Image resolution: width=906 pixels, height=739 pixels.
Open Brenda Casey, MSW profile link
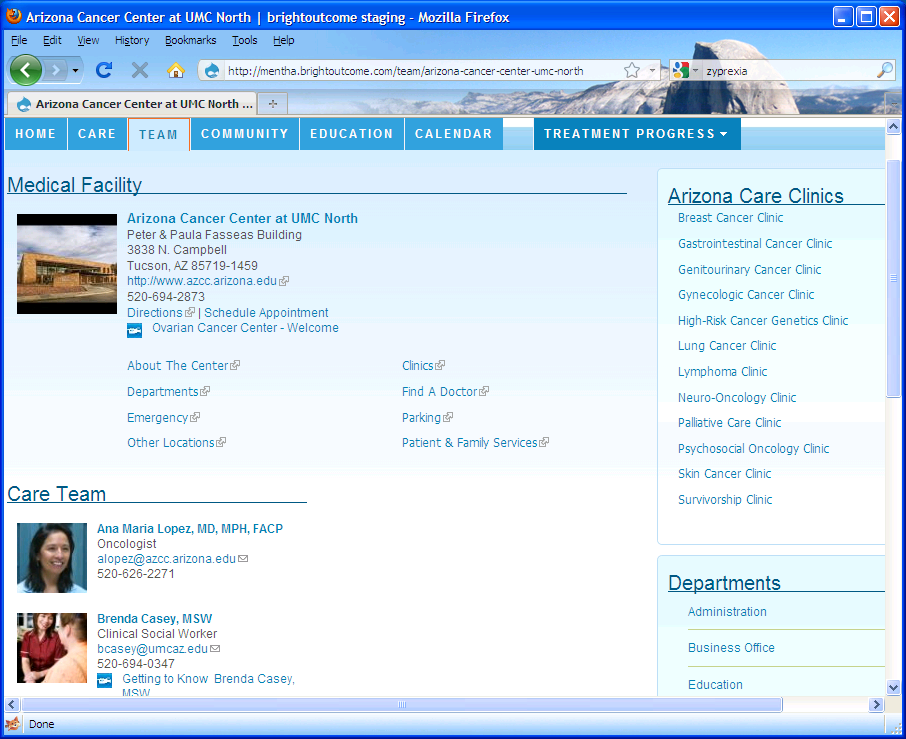pos(155,619)
